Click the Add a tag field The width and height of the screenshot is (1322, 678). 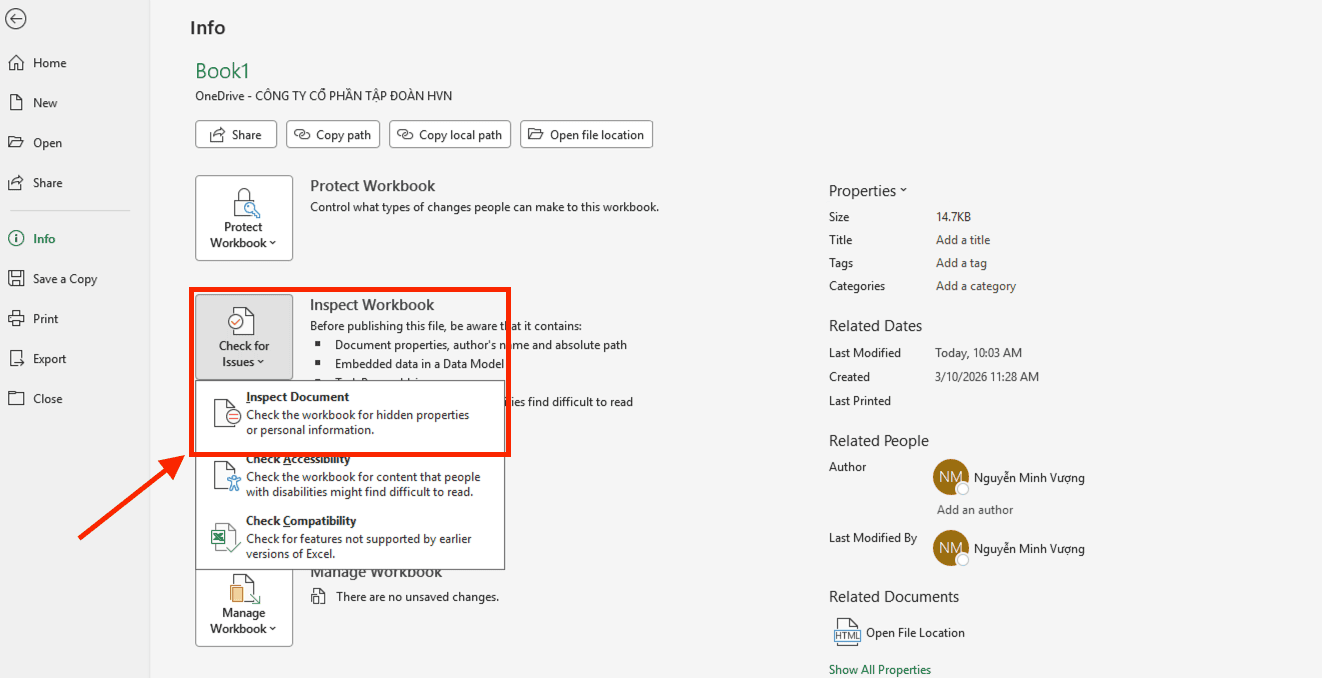click(x=961, y=263)
